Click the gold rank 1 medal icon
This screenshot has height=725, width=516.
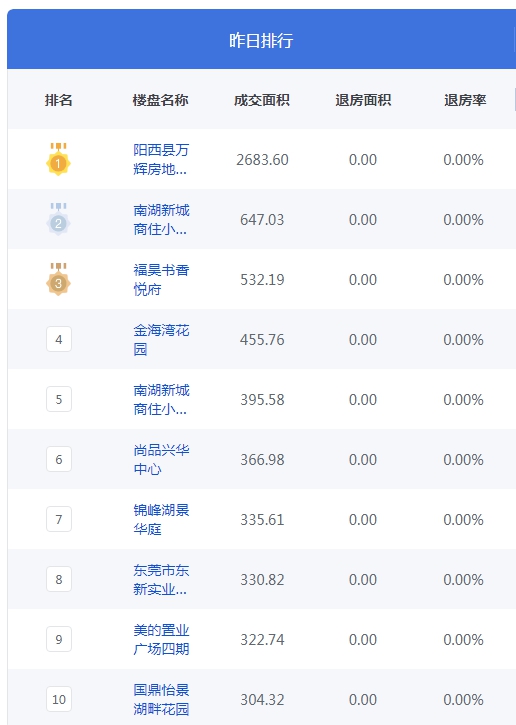(x=58, y=159)
